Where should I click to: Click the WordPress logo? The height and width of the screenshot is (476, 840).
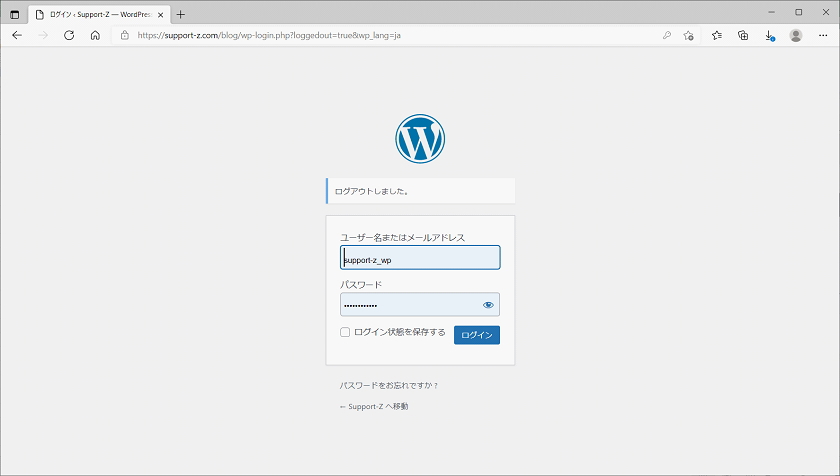[420, 139]
